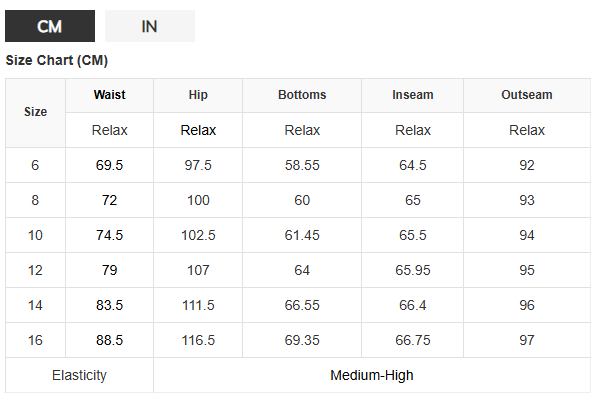
Task: Select the Hip column header
Action: click(x=198, y=95)
